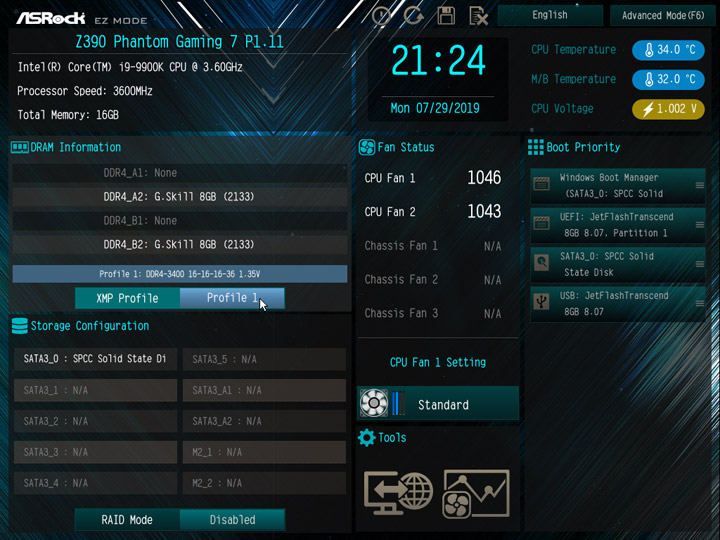Image resolution: width=720 pixels, height=540 pixels.
Task: Open the Internet Flash tool icon
Action: pos(398,493)
